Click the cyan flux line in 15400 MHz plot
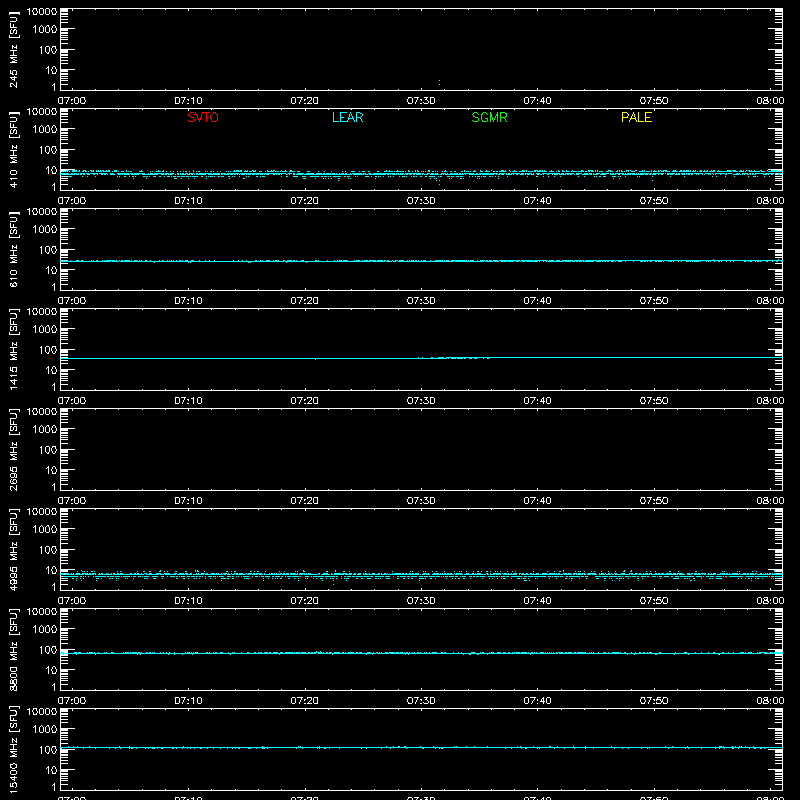 (421, 747)
